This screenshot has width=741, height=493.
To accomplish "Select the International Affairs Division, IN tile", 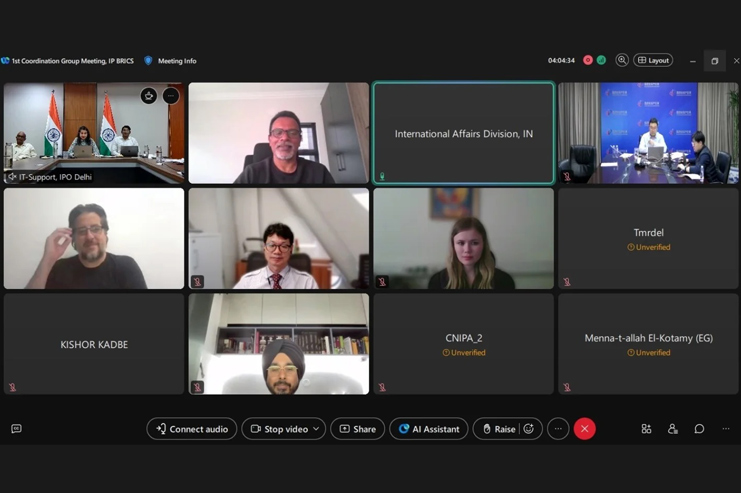I will tap(464, 133).
